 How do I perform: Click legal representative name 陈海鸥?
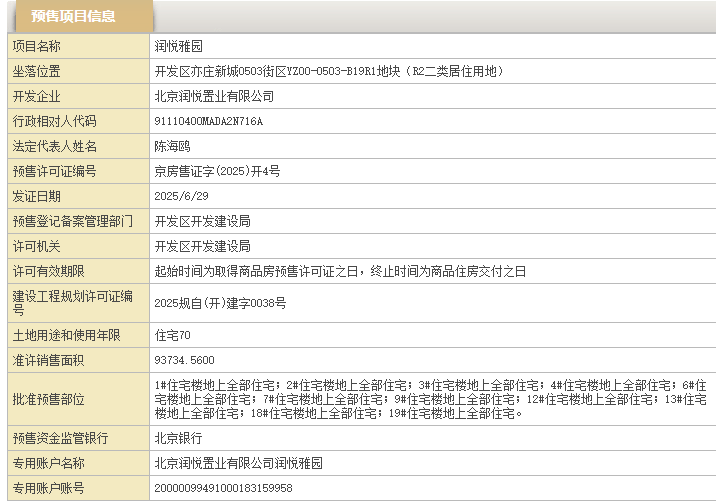[x=174, y=146]
